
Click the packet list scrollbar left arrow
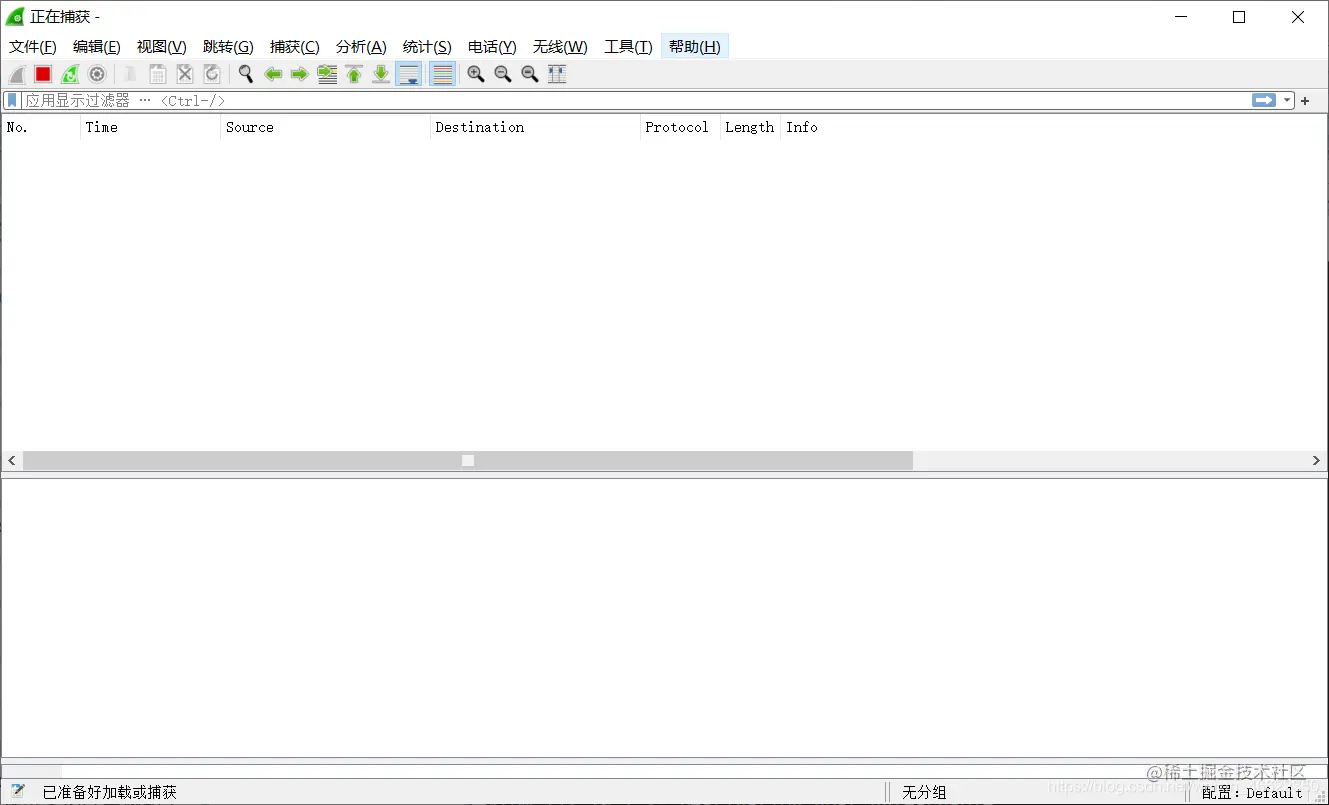click(x=12, y=461)
